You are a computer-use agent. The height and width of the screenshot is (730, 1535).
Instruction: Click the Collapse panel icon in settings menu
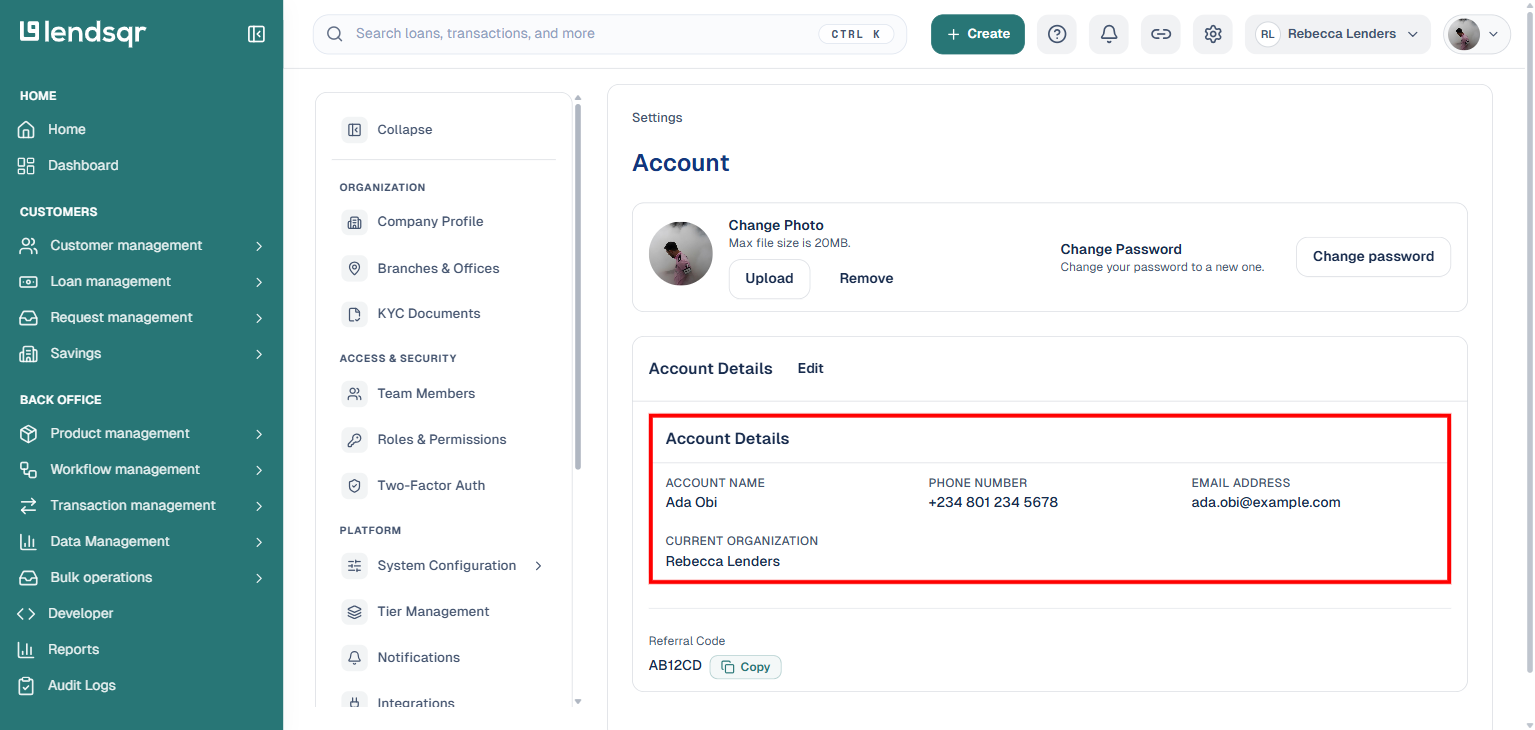(x=355, y=130)
